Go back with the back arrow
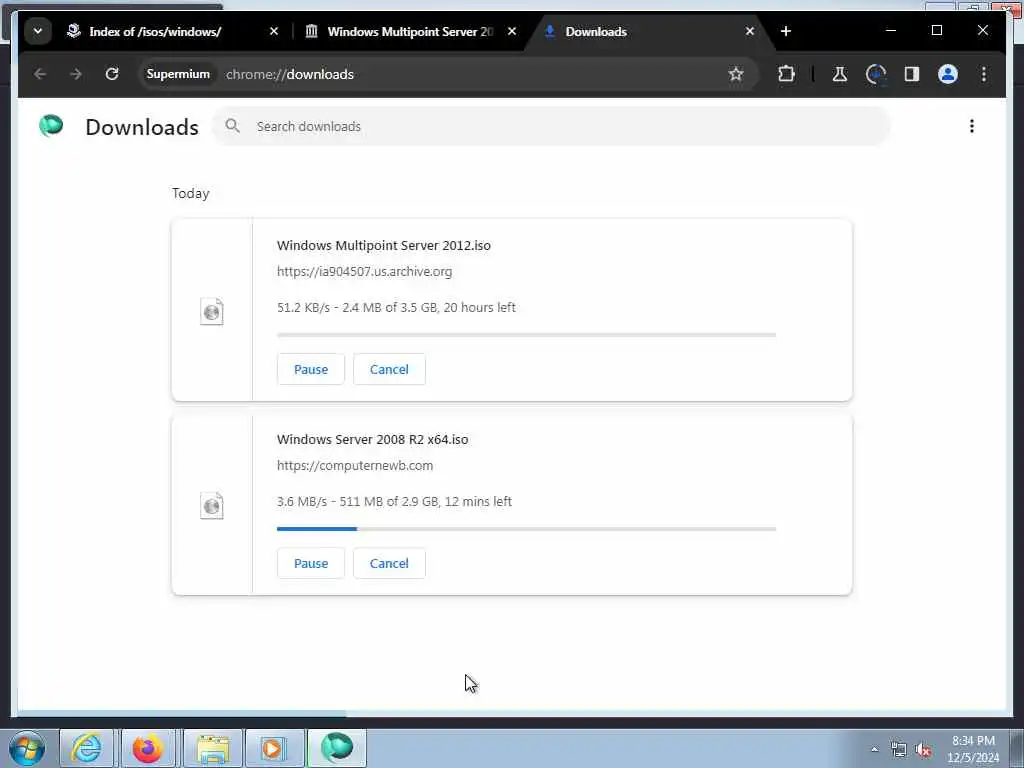1024x768 pixels. tap(40, 74)
